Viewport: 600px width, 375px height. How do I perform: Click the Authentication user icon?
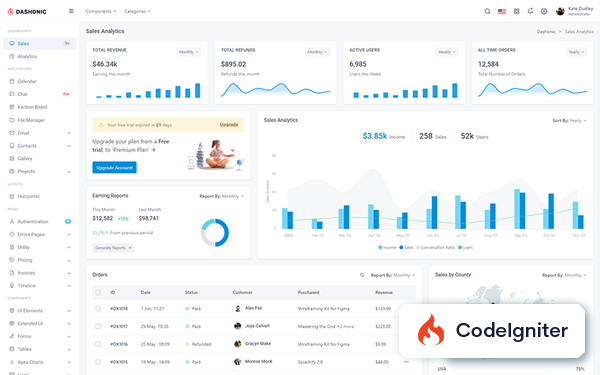point(11,222)
